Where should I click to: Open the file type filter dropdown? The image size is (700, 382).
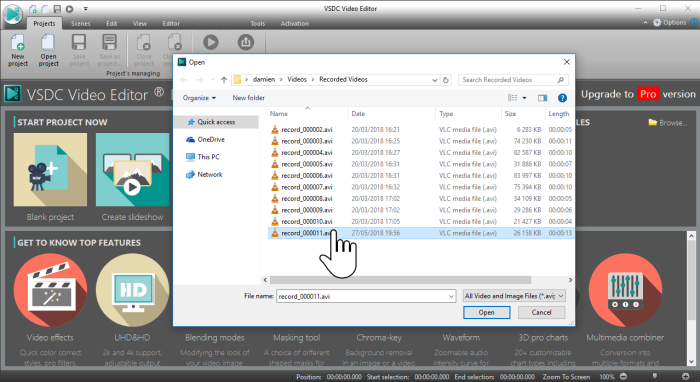514,296
